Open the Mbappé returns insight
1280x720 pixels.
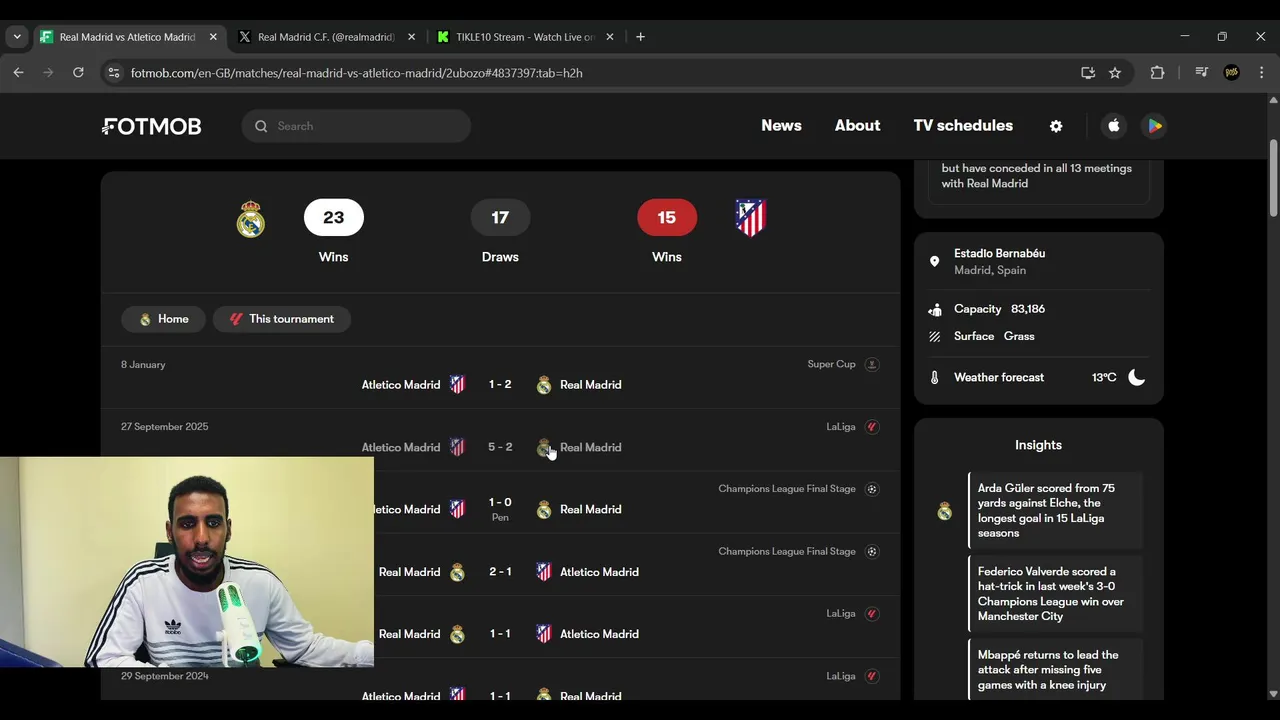coord(1056,670)
